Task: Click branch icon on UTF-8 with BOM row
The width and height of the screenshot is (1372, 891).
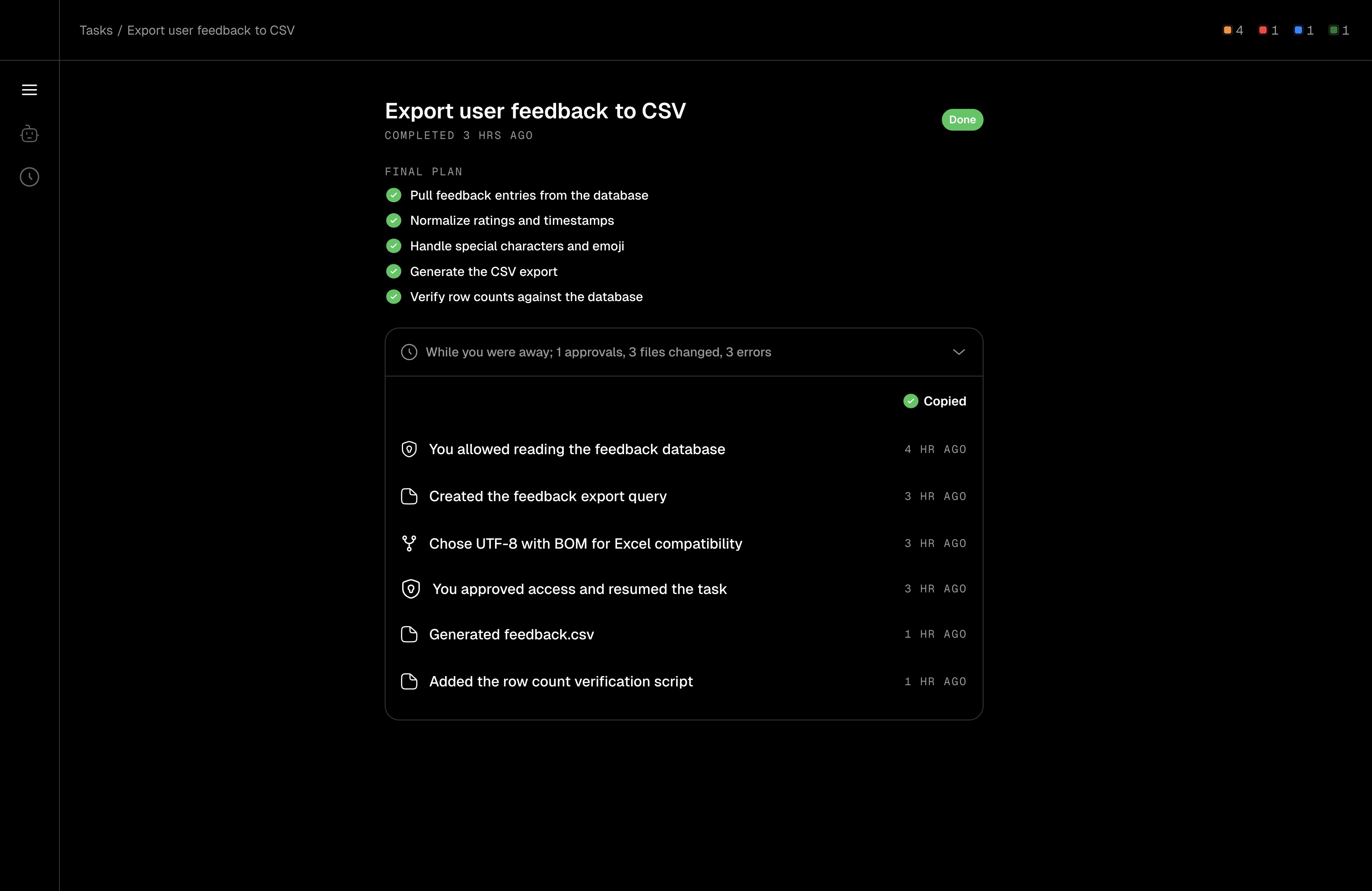Action: (409, 544)
